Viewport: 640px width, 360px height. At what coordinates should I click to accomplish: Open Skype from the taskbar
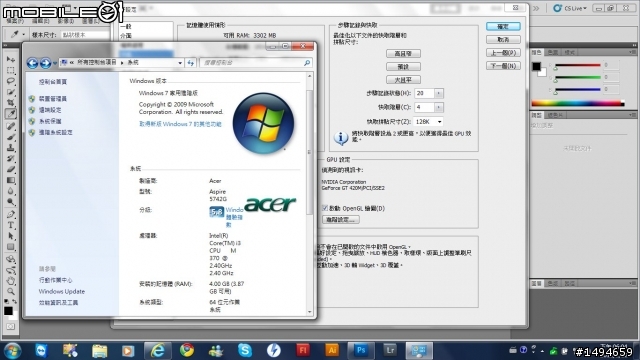245,350
